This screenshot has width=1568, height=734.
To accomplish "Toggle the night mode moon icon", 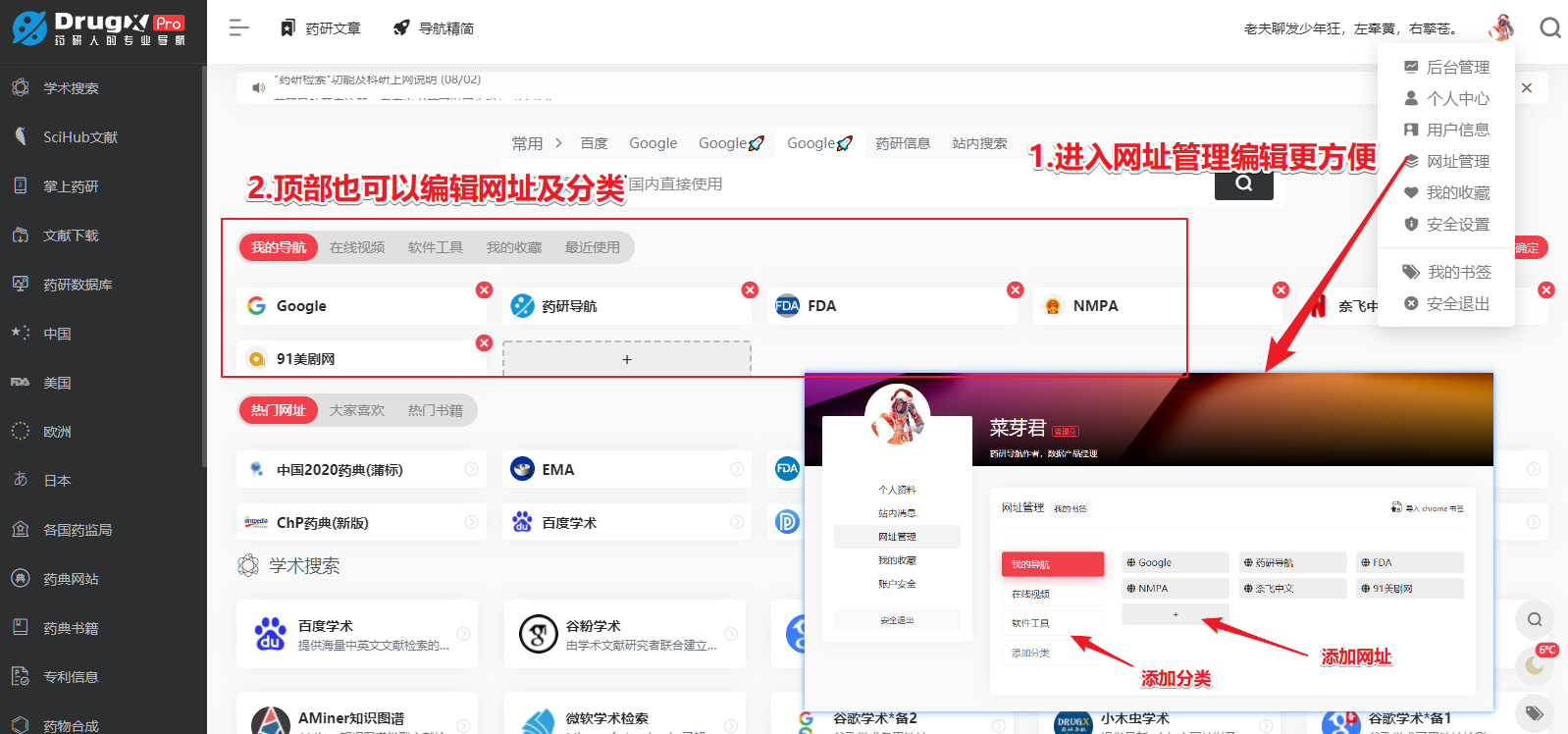I will tap(1535, 666).
